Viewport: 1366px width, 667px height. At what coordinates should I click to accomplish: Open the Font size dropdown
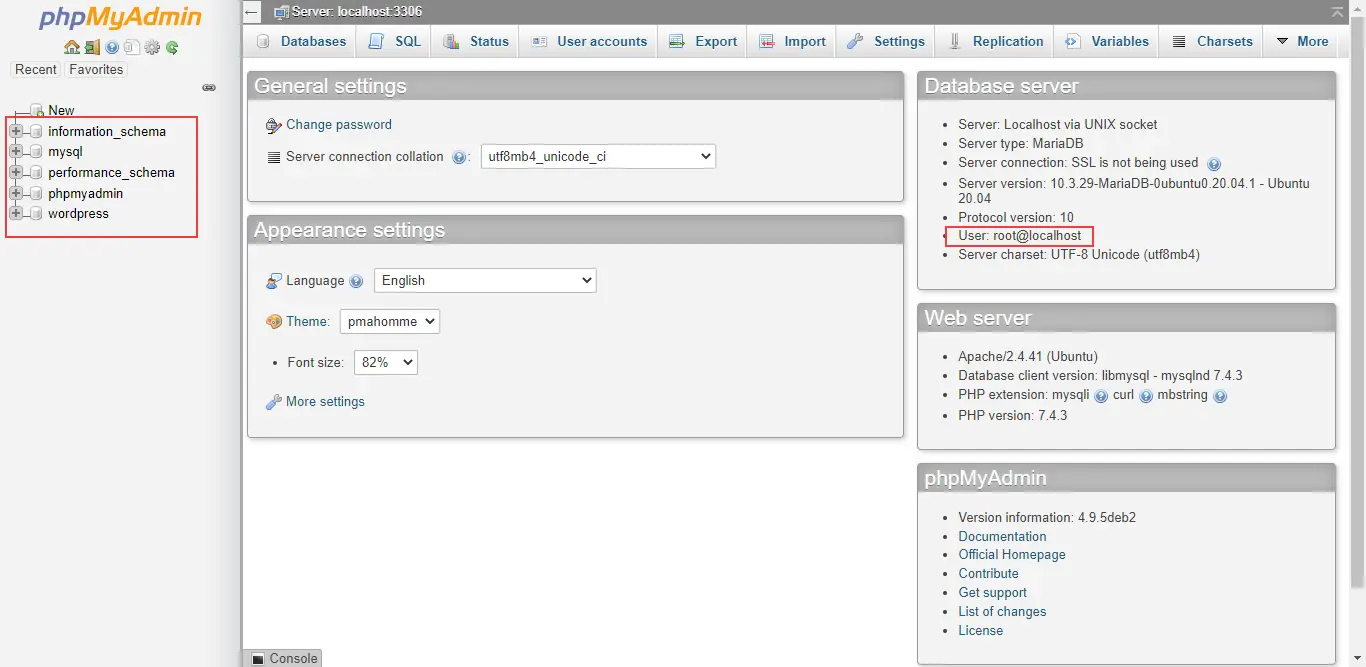click(385, 363)
